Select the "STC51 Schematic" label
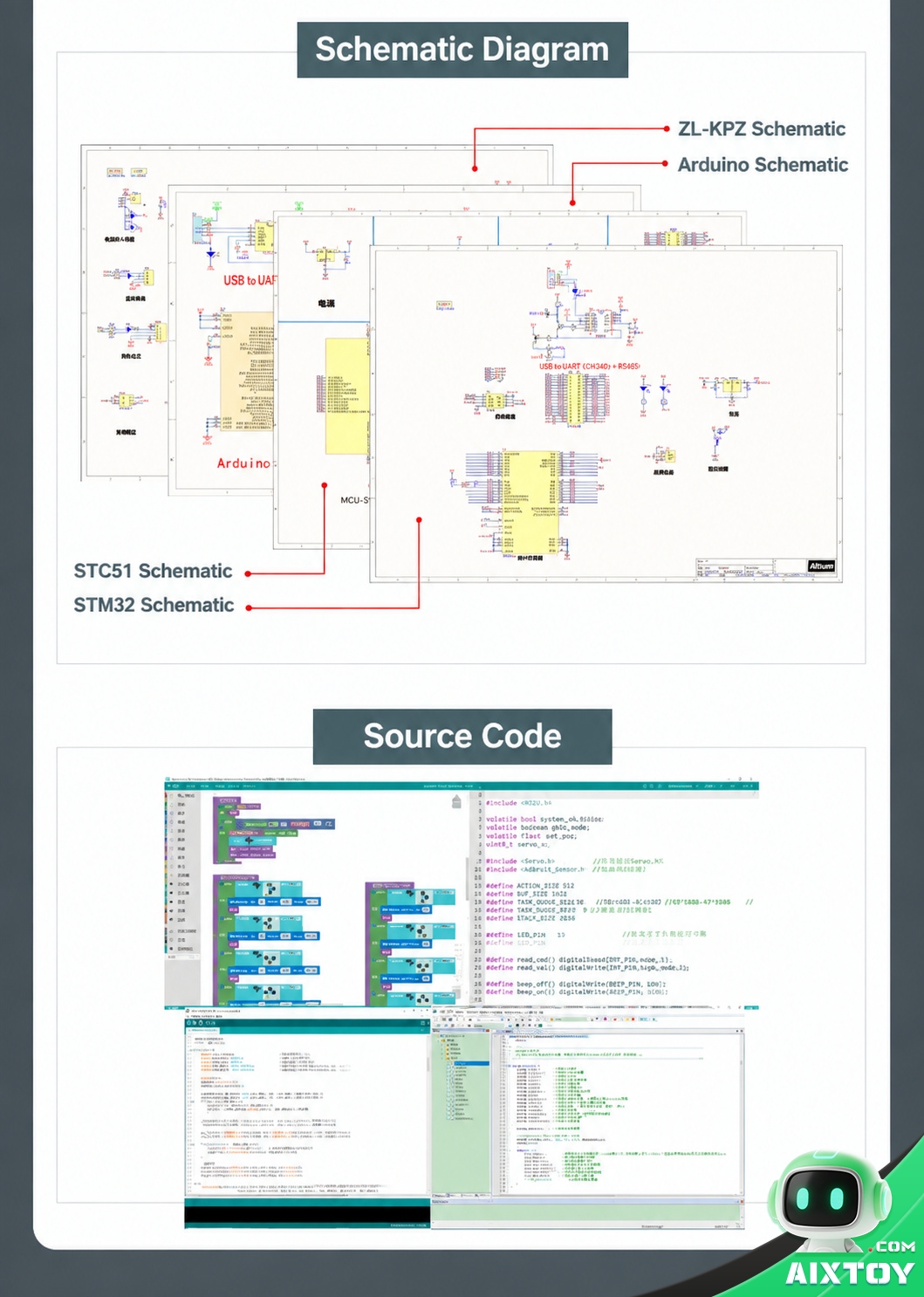924x1297 pixels. click(153, 571)
